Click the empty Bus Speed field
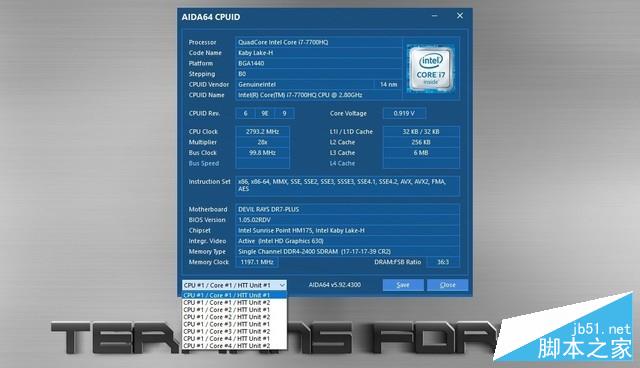Image resolution: width=640 pixels, height=368 pixels. 262,164
